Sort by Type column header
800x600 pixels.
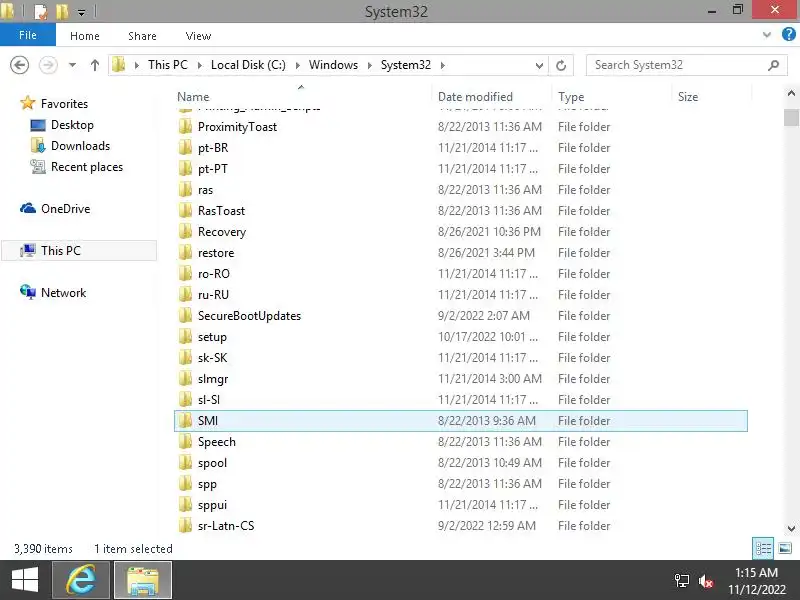pyautogui.click(x=612, y=96)
